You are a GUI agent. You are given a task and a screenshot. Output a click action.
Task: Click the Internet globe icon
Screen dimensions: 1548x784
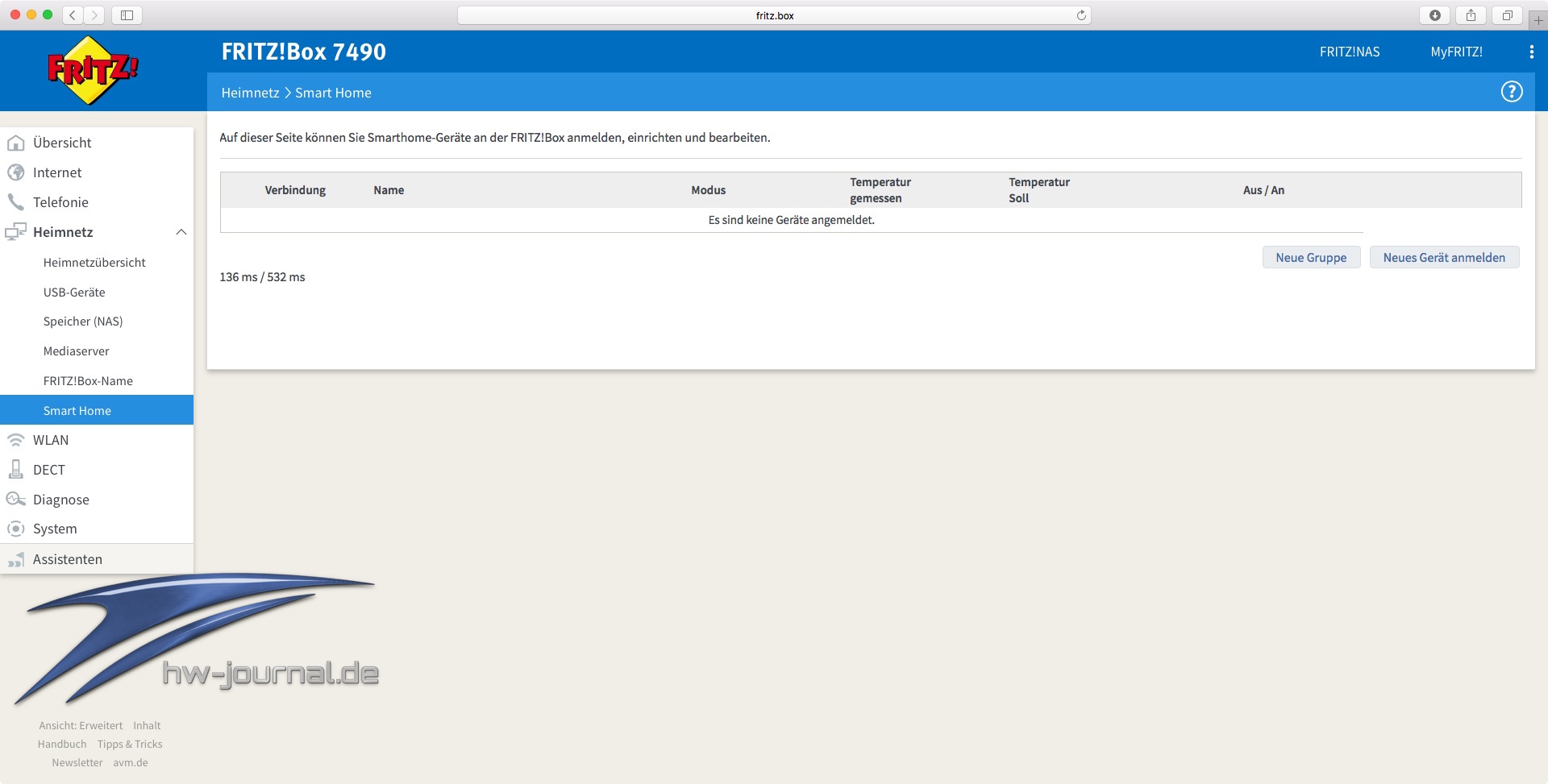(x=15, y=172)
